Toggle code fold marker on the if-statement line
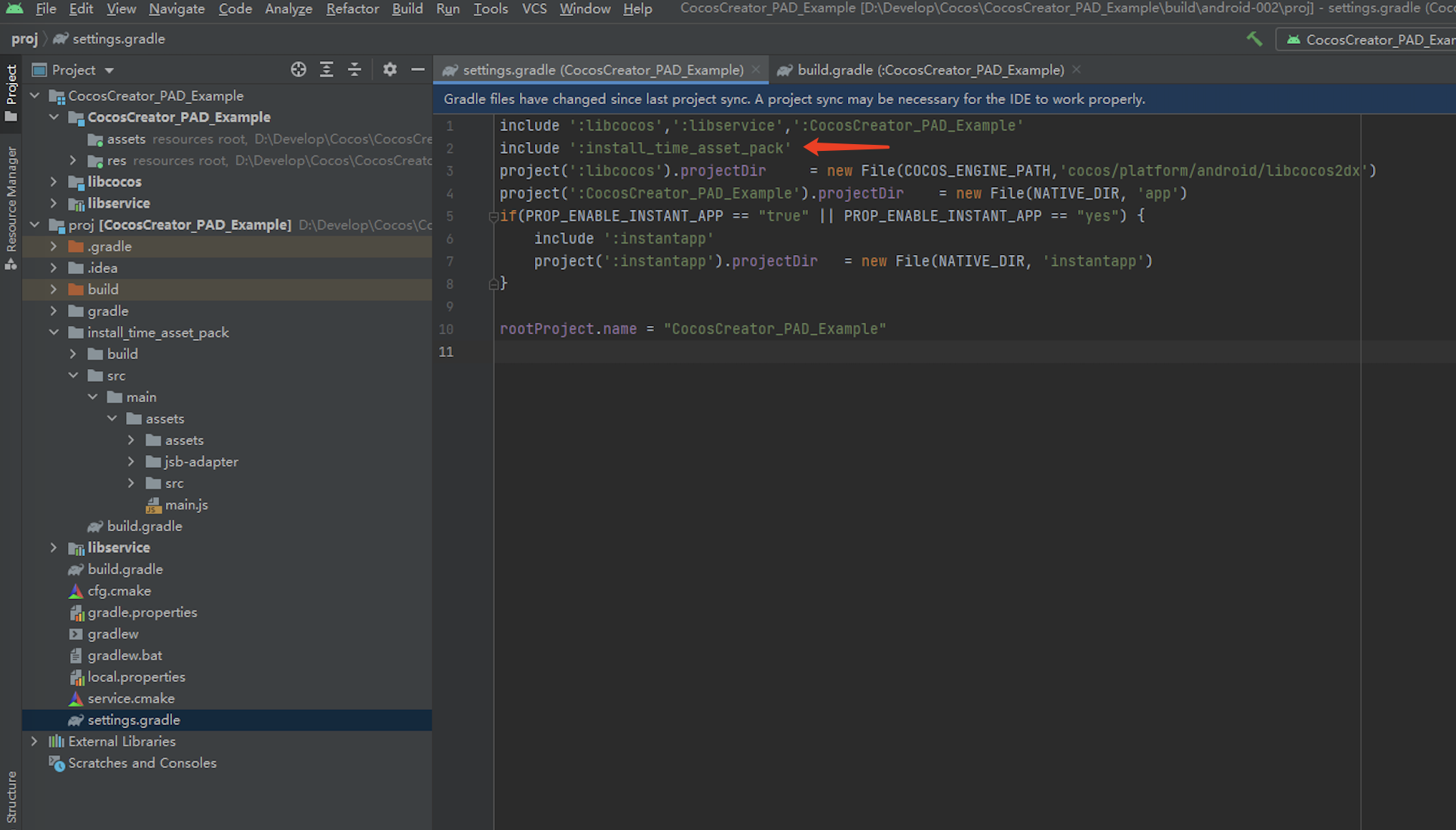The height and width of the screenshot is (830, 1456). (x=493, y=217)
